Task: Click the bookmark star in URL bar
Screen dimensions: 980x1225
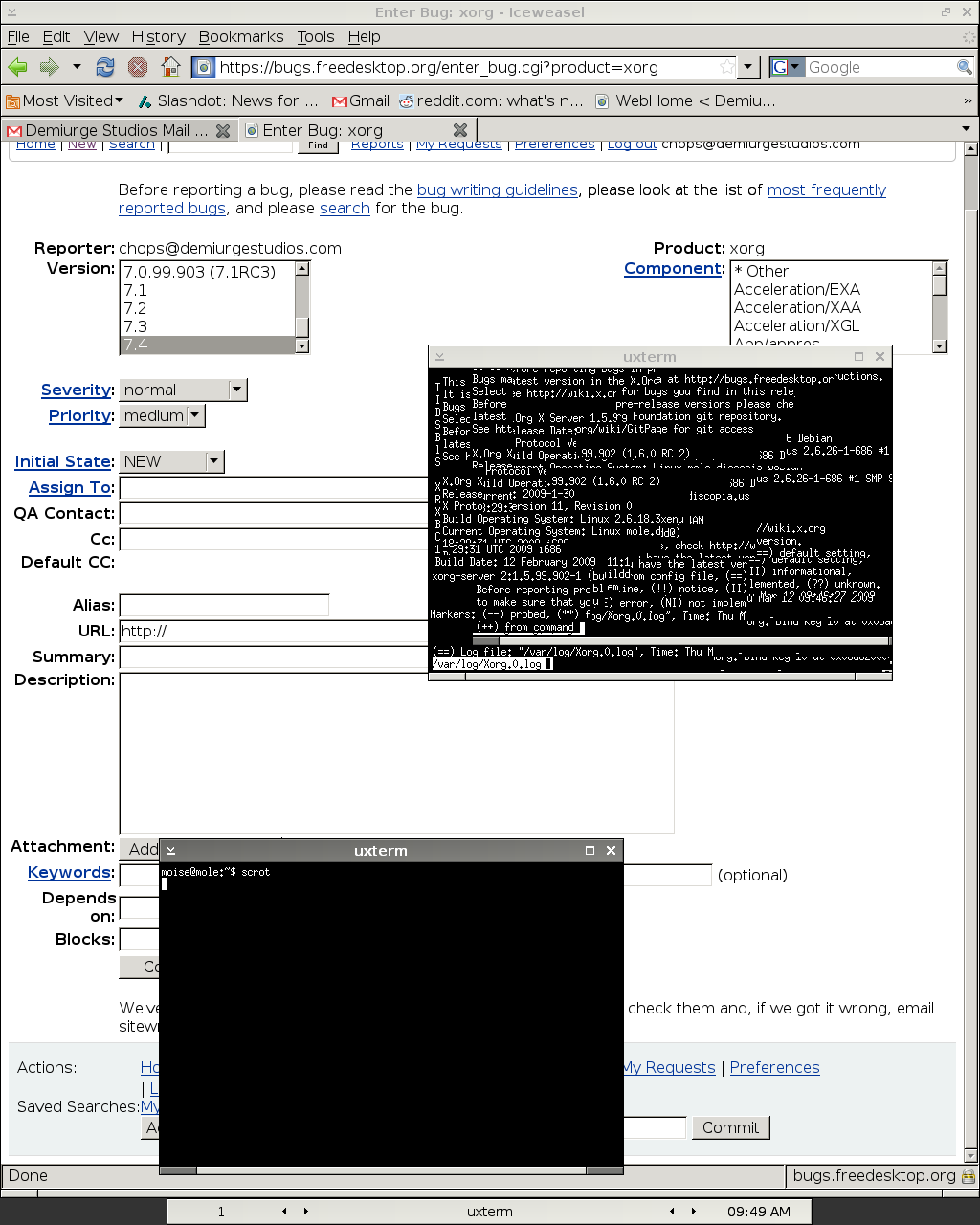Action: tap(727, 67)
